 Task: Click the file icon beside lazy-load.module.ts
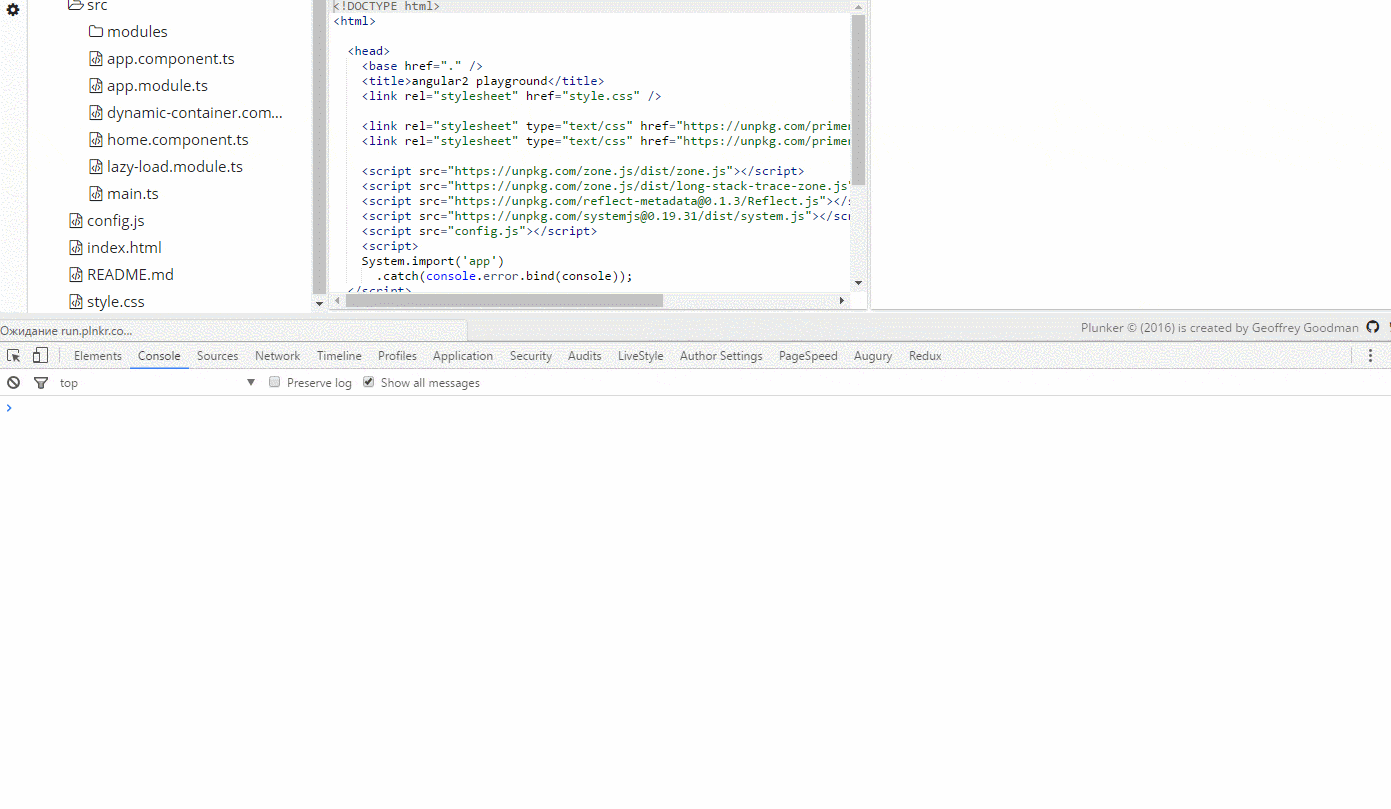click(x=96, y=166)
